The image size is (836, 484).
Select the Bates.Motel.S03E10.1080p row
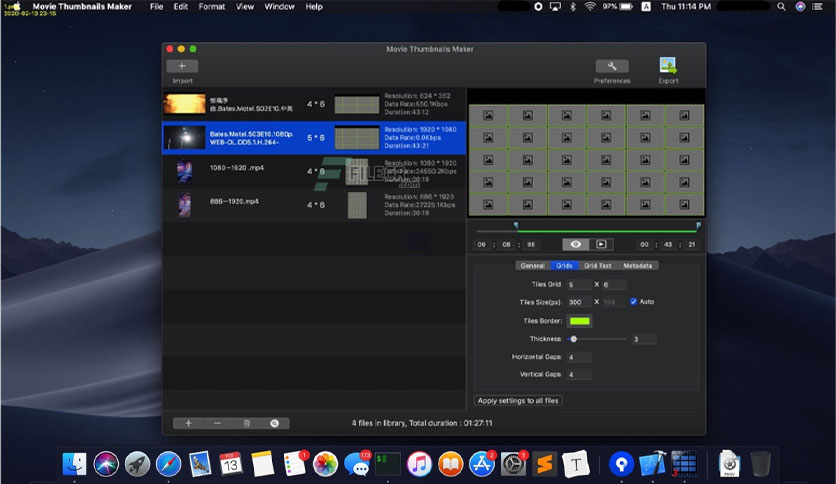[314, 138]
